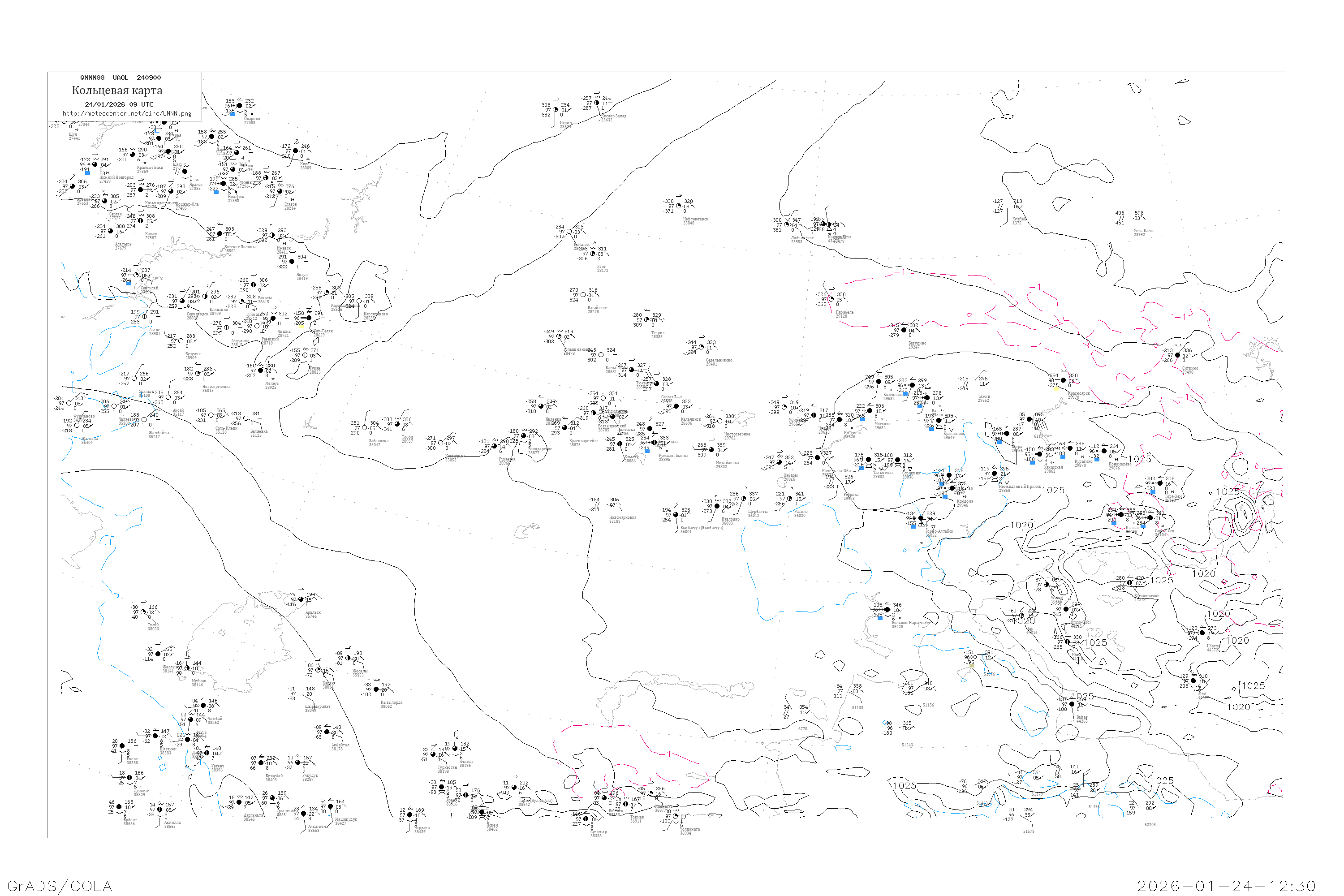1344x896 pixels.
Task: Click the meteocenter.net UNNN.png URL
Action: [127, 114]
